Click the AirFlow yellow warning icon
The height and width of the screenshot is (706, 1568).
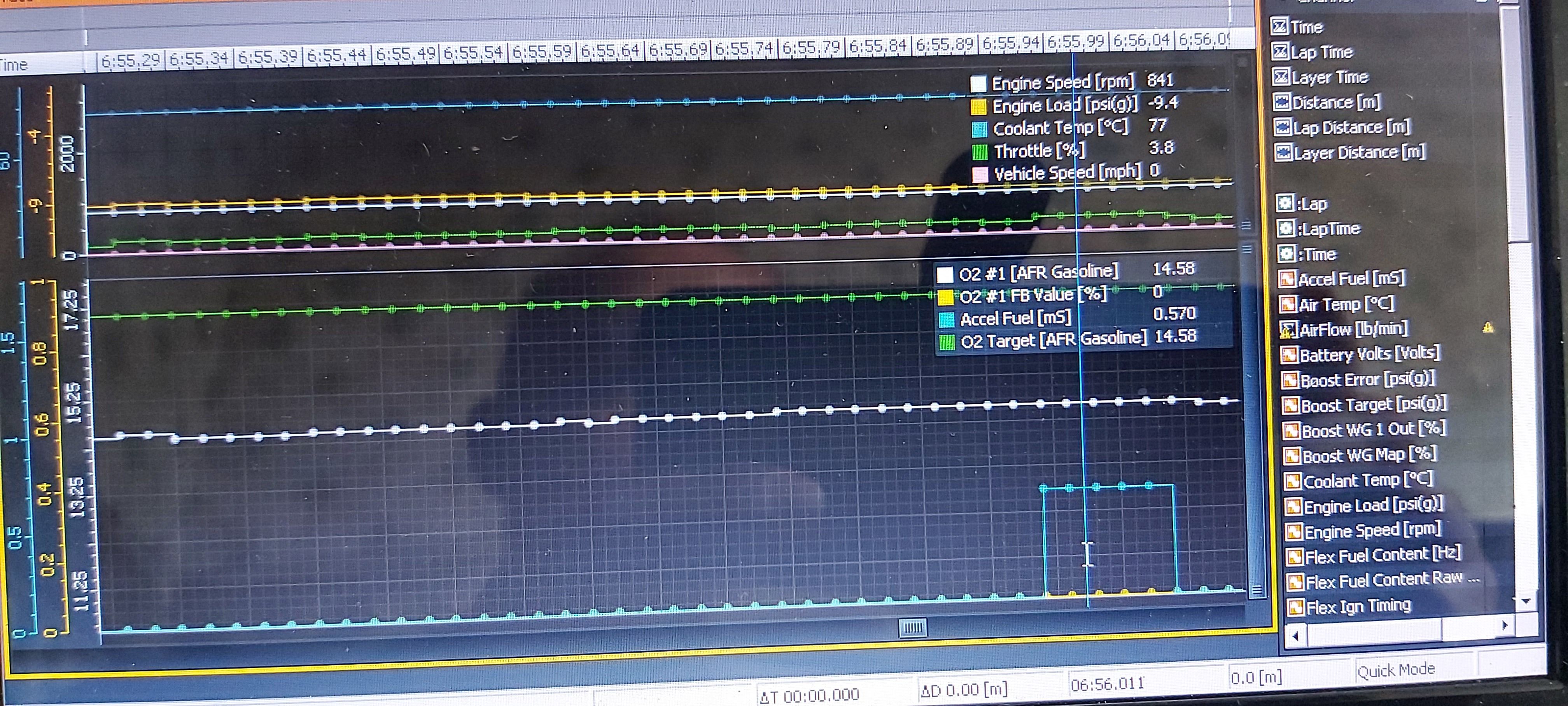click(x=1487, y=328)
